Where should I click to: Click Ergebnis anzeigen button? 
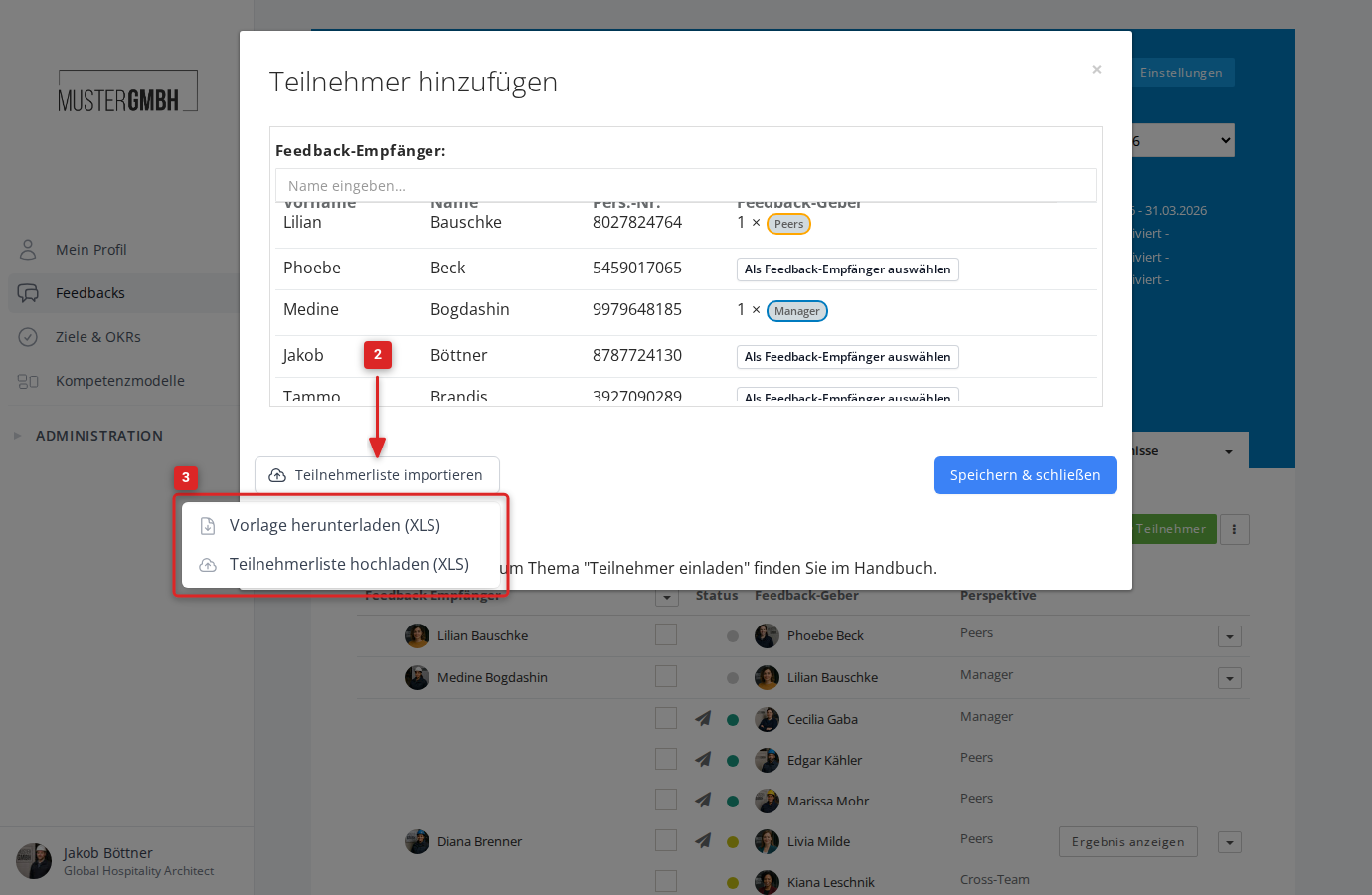(1128, 841)
